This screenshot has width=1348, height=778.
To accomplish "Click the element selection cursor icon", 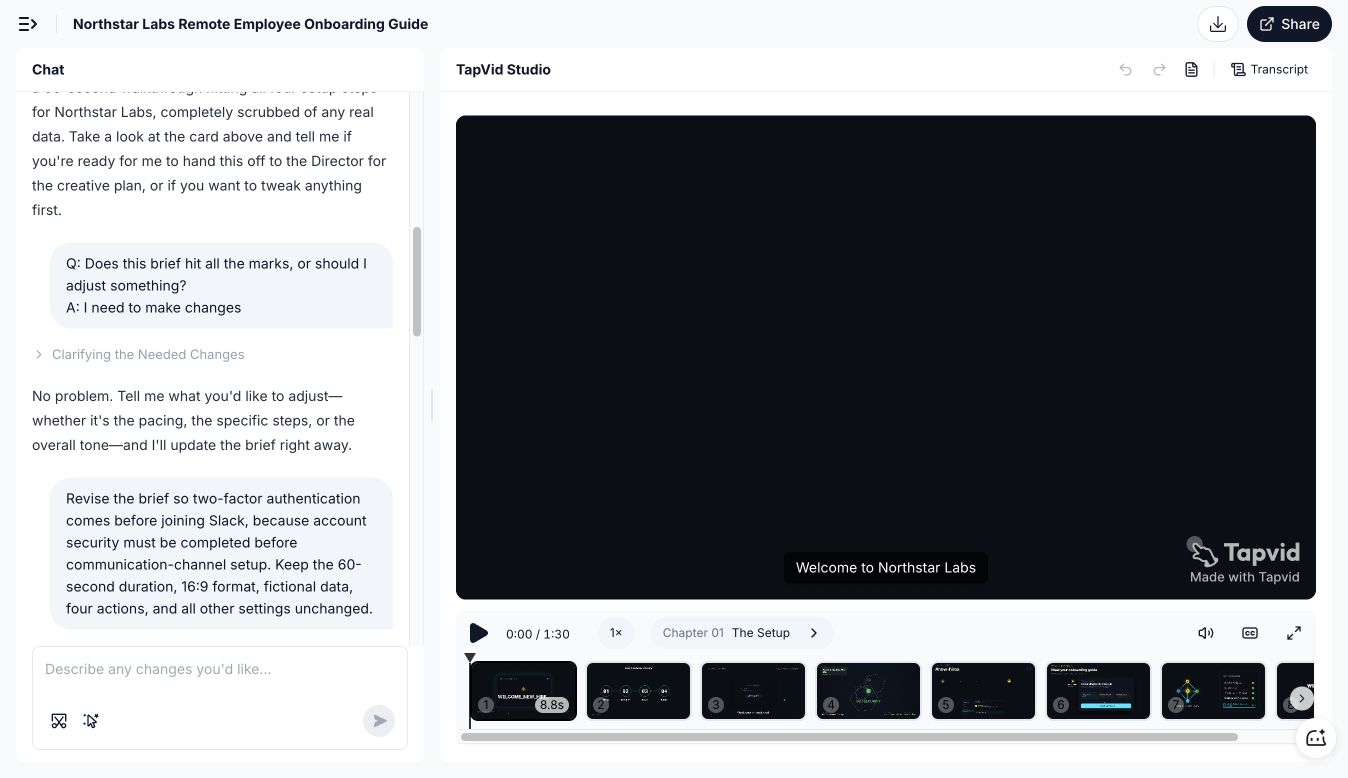I will pyautogui.click(x=91, y=721).
